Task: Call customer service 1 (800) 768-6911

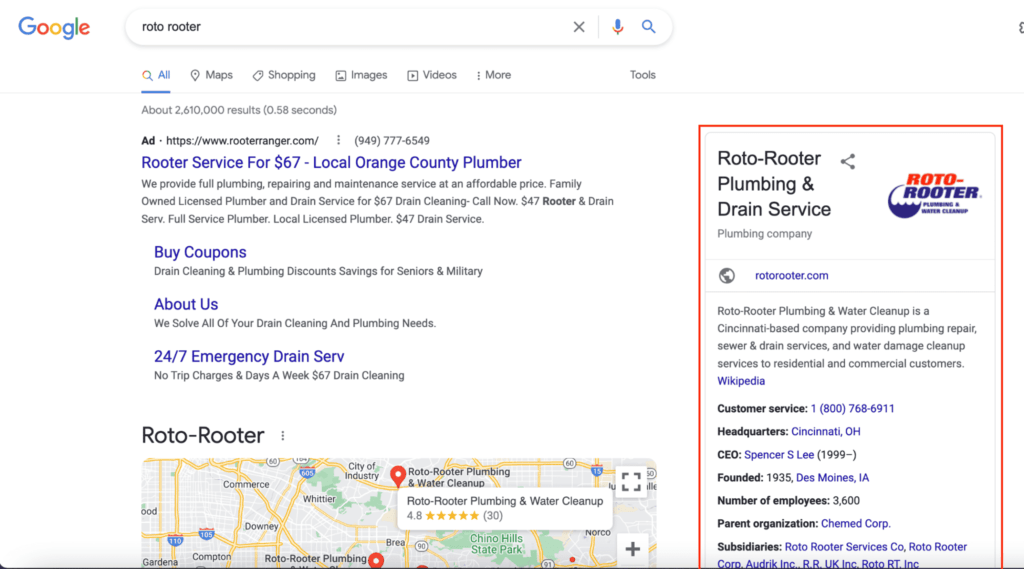Action: point(852,409)
